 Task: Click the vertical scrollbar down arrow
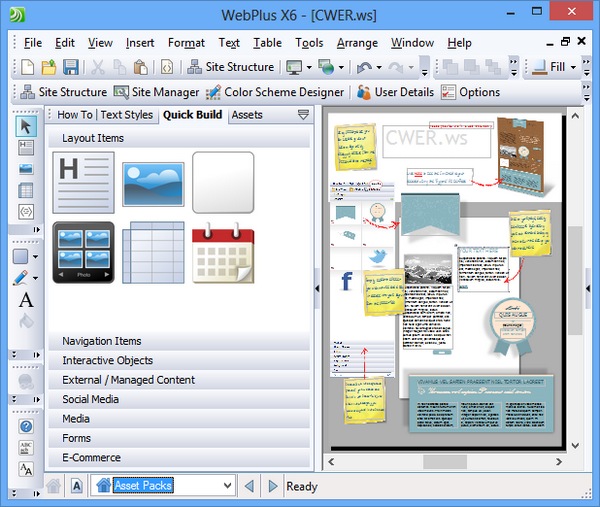(x=575, y=445)
